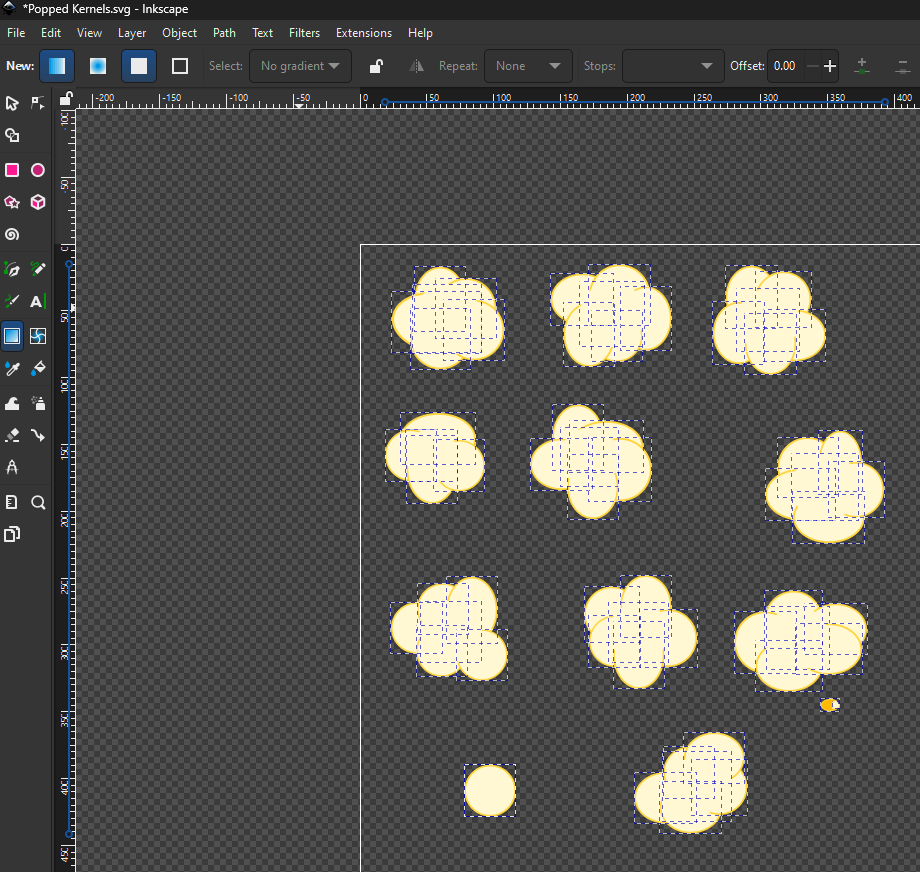Image resolution: width=920 pixels, height=872 pixels.
Task: Pick the Star and polygon tool
Action: click(12, 202)
